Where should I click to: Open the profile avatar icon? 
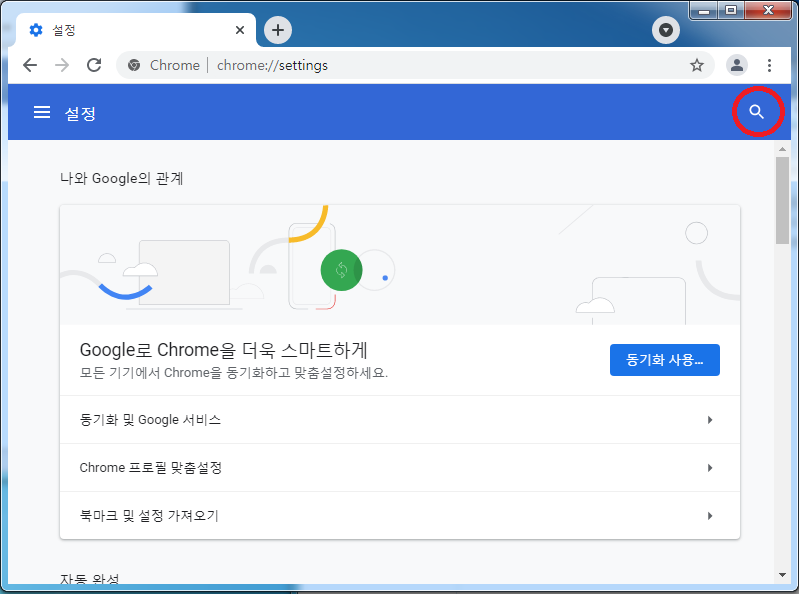(736, 65)
